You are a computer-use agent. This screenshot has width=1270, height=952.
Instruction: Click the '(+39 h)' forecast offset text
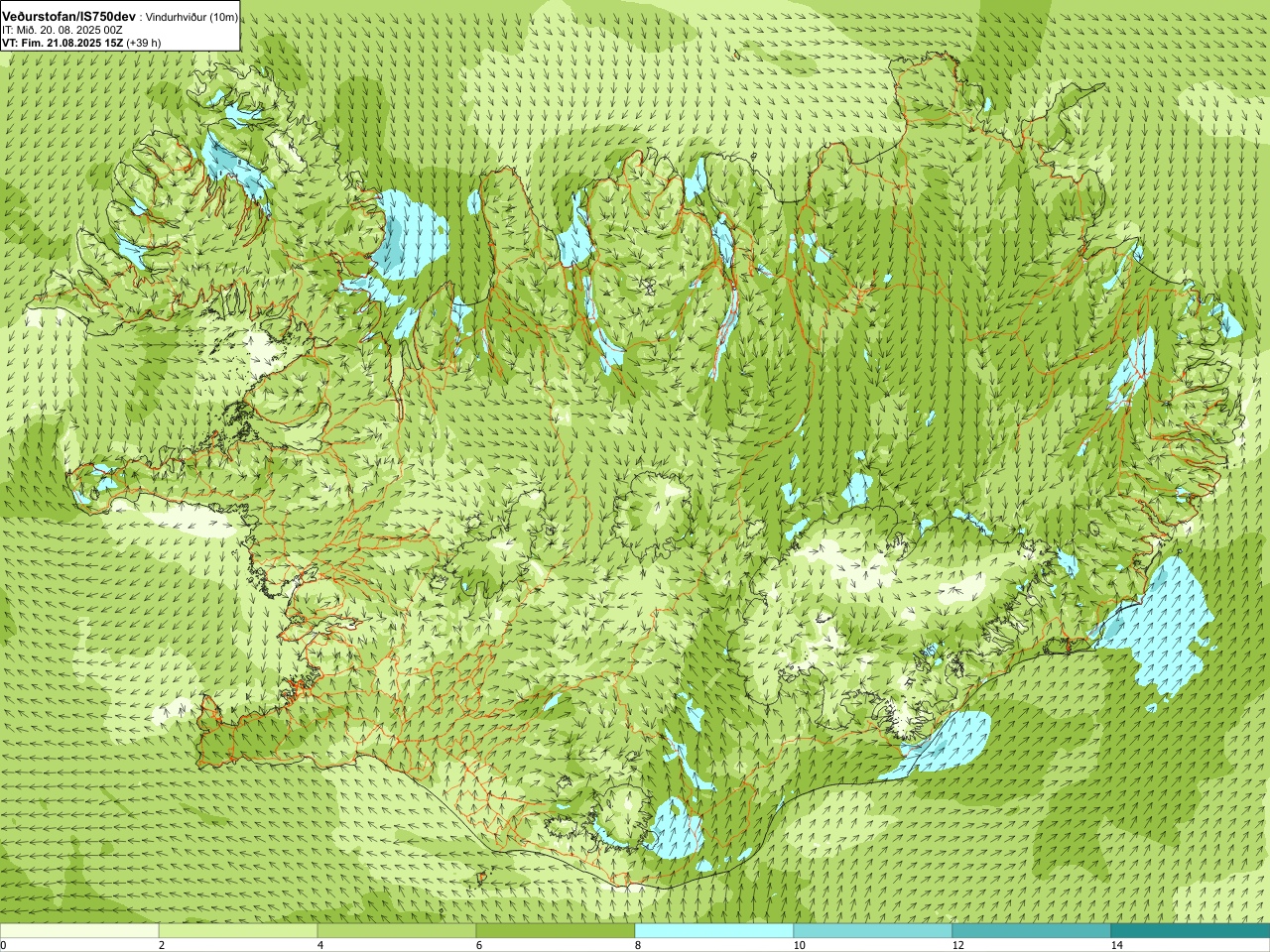[x=144, y=43]
